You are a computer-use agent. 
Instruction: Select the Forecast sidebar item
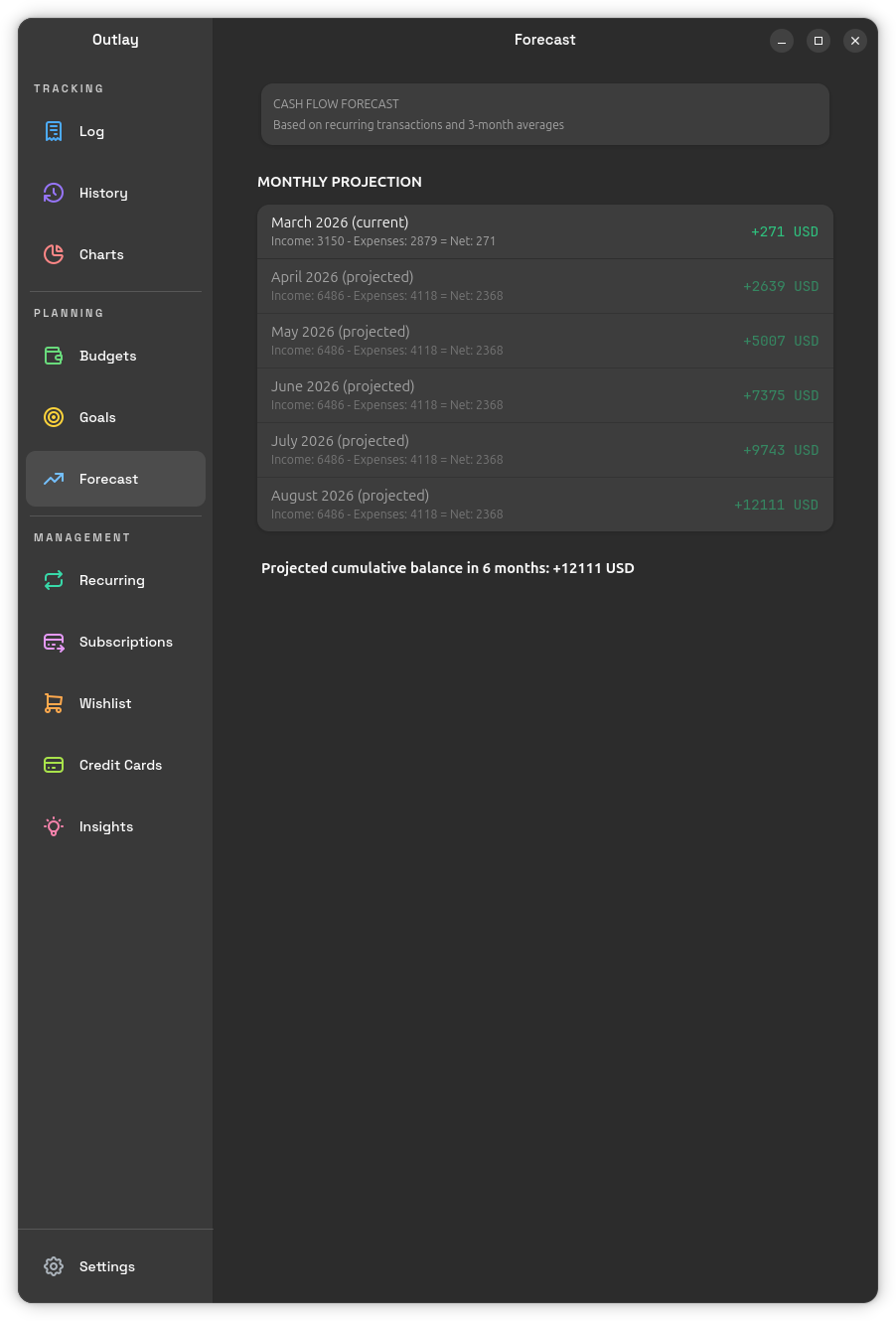pyautogui.click(x=115, y=479)
